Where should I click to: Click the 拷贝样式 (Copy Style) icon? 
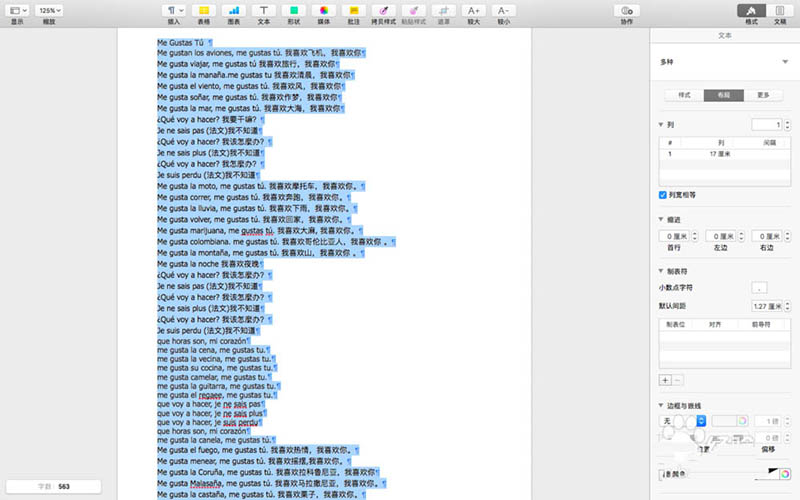coord(384,11)
